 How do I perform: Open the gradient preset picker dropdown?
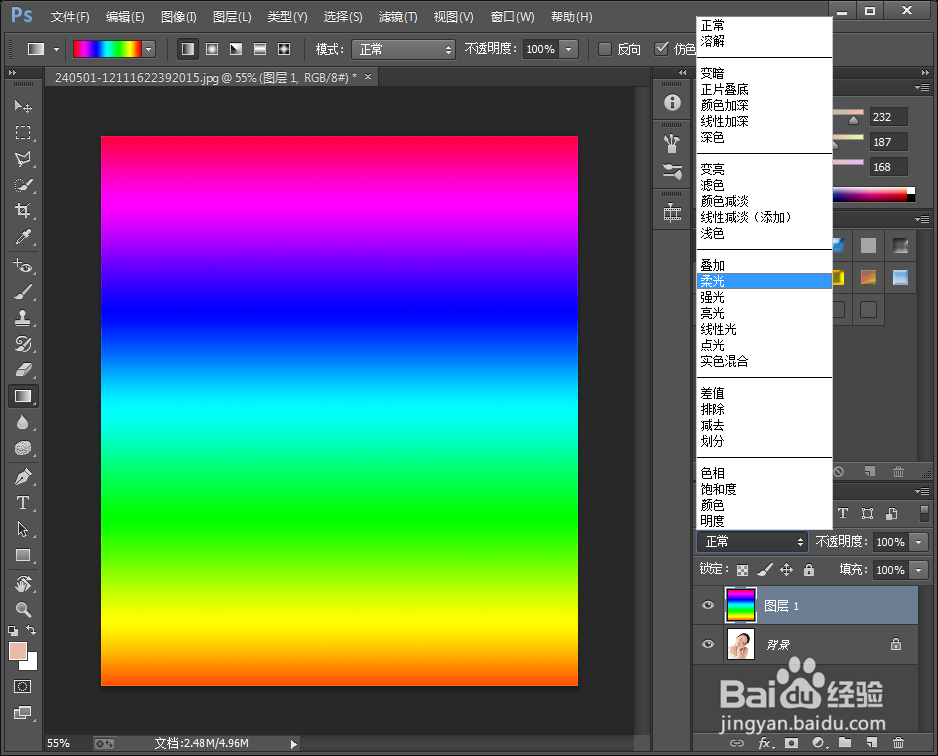148,47
